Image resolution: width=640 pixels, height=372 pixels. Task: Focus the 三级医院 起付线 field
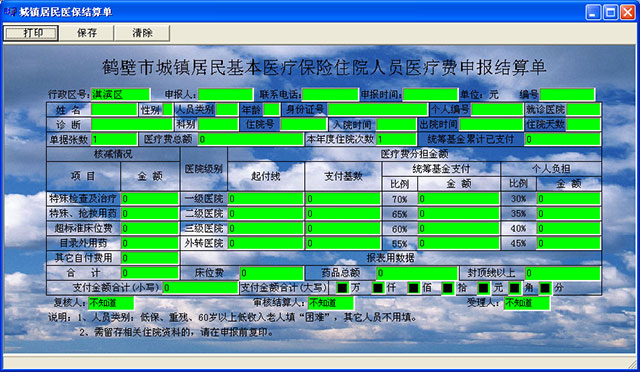266,228
